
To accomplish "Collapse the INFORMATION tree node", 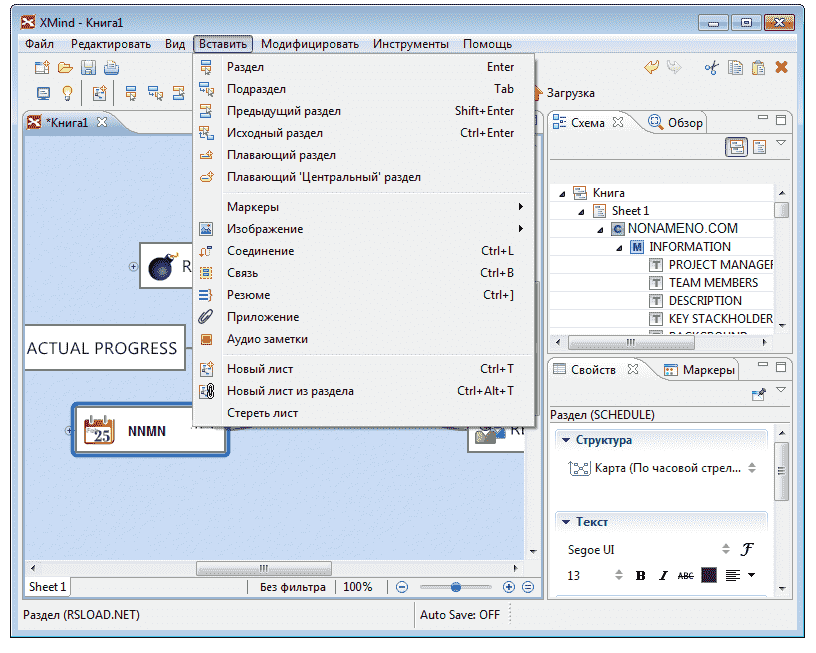I will point(619,247).
